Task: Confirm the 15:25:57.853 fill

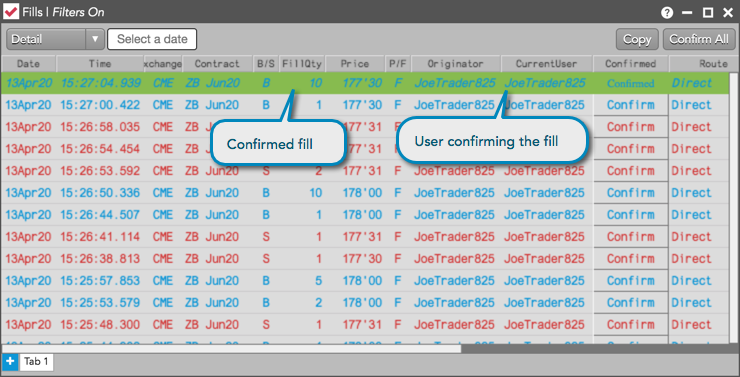Action: (631, 280)
